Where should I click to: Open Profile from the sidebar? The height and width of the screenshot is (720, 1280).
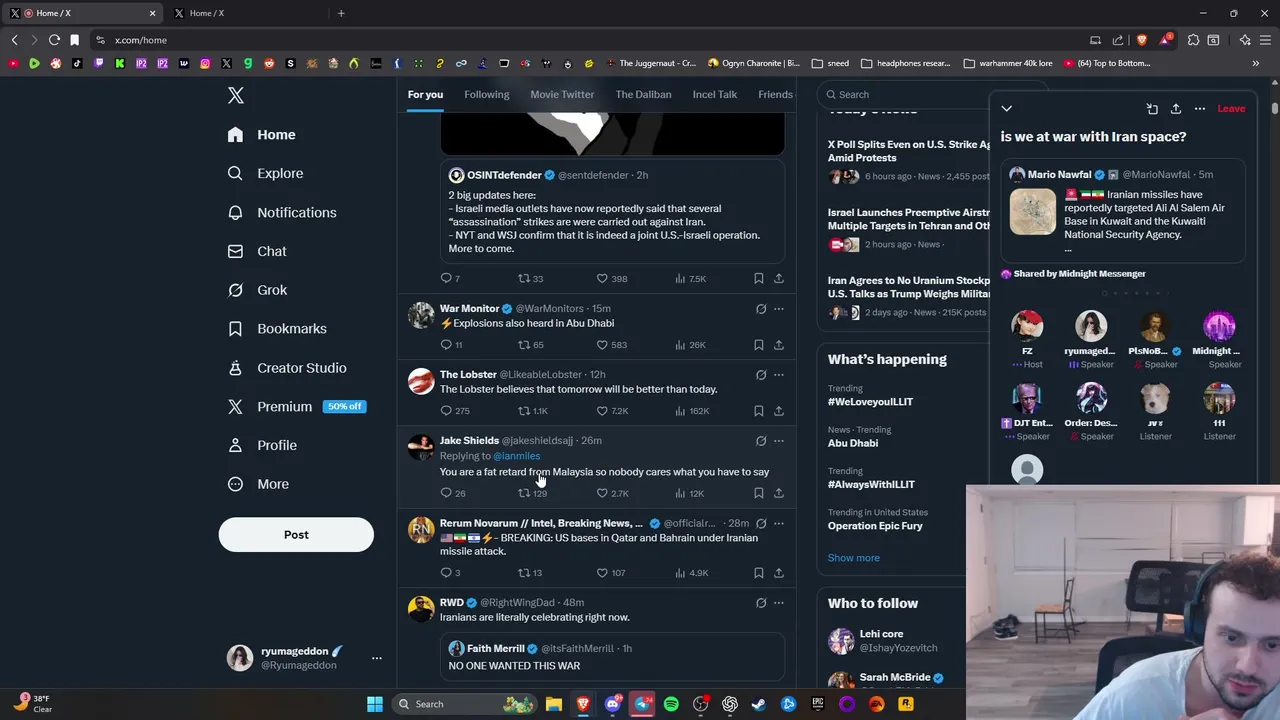pos(262,445)
